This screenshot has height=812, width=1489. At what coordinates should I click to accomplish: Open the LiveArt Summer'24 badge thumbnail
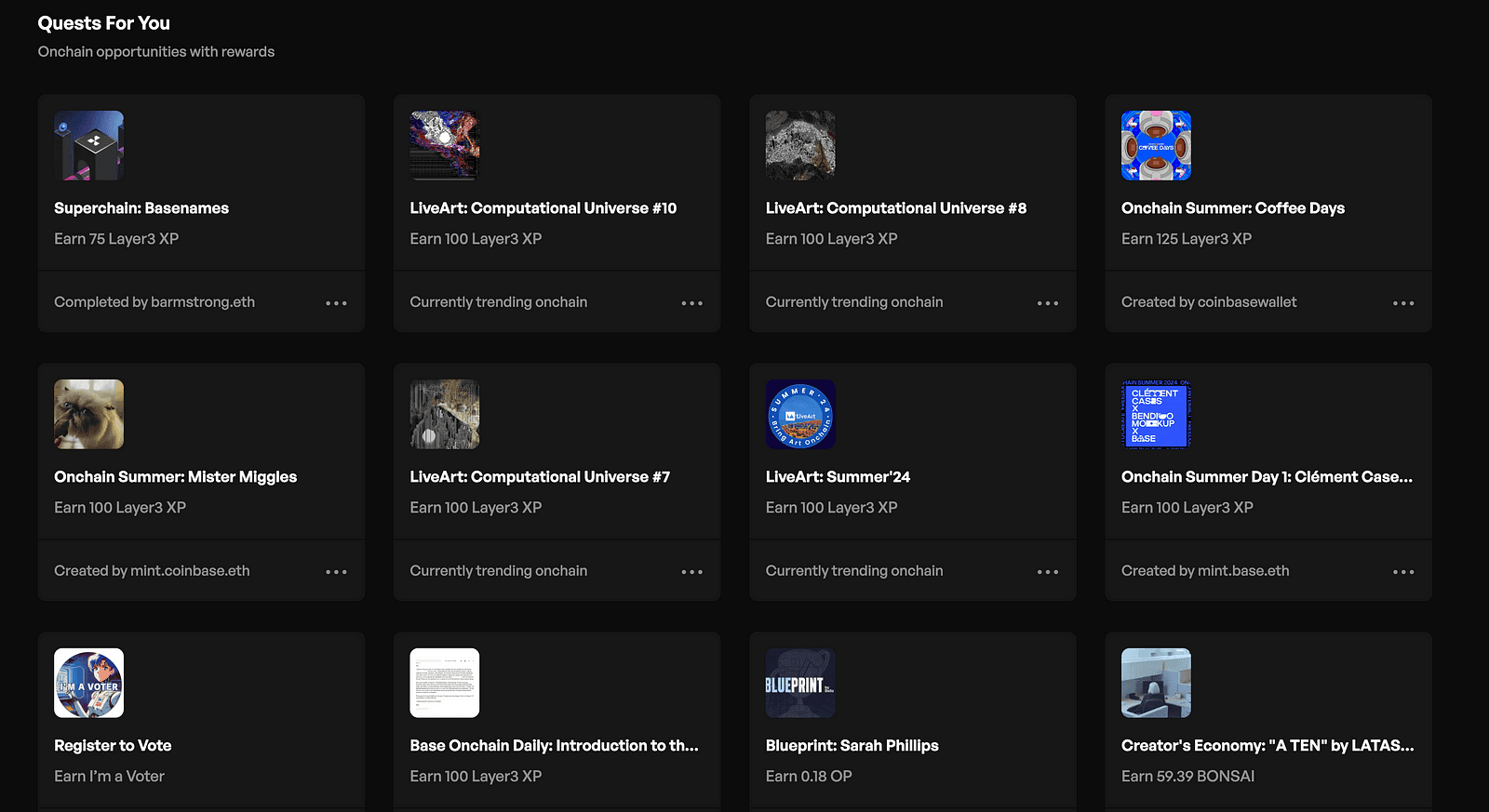tap(800, 414)
